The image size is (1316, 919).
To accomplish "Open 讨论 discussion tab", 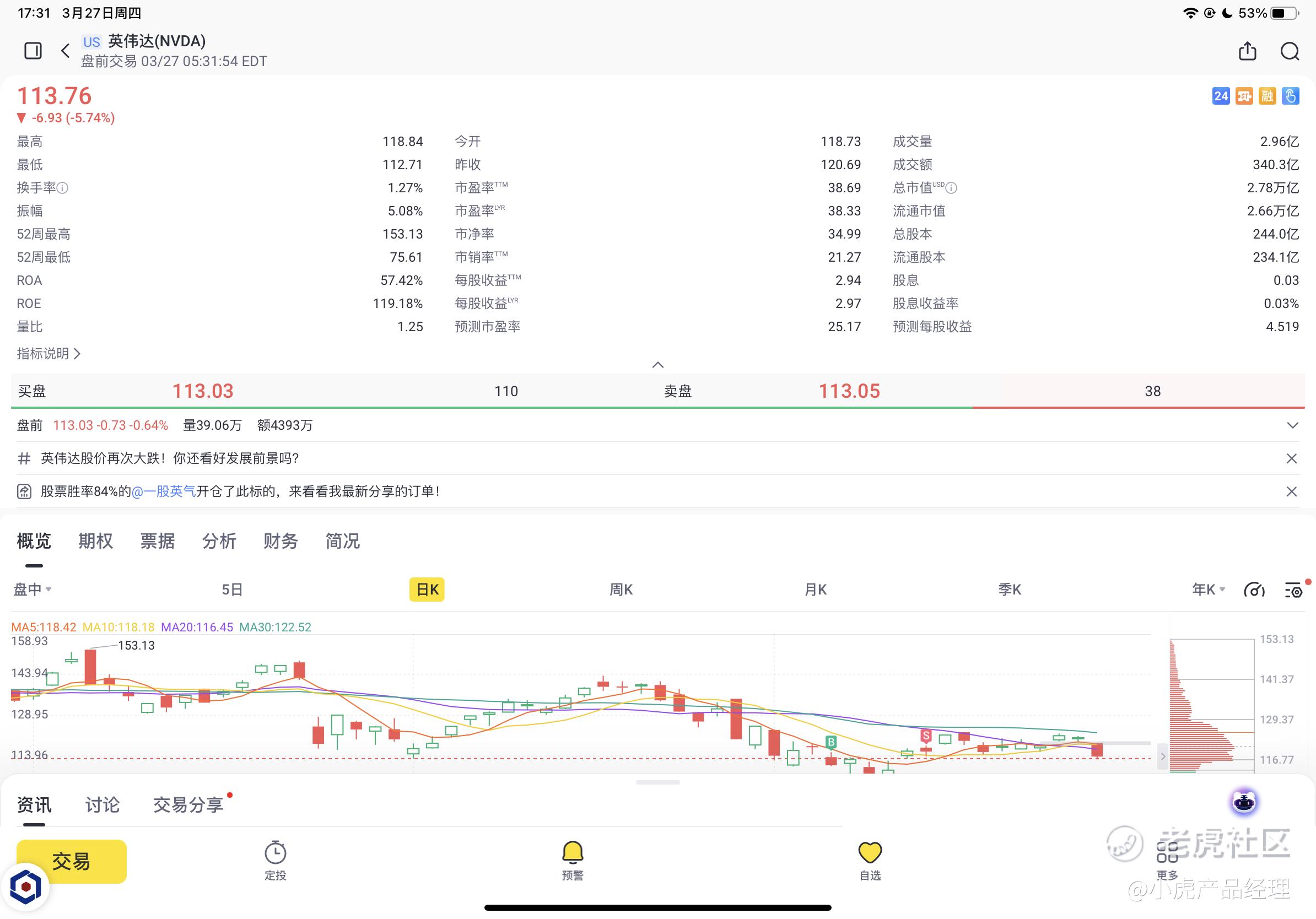I will point(102,805).
